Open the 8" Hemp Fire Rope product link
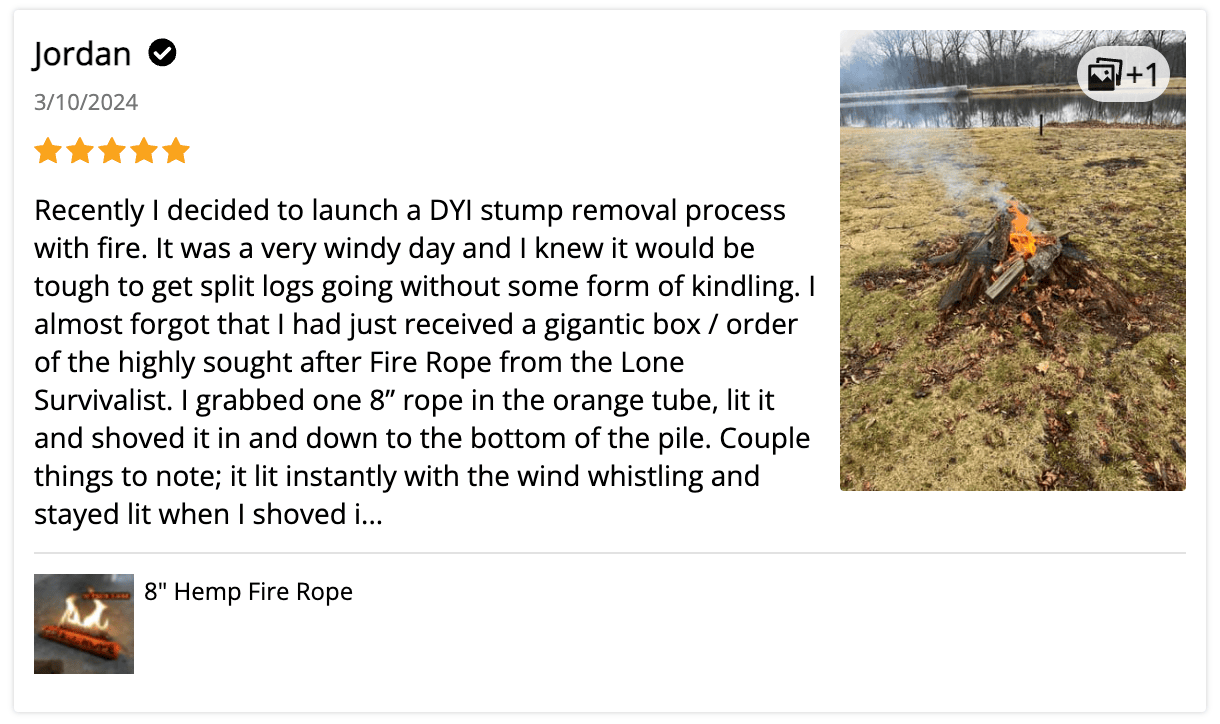 tap(249, 591)
